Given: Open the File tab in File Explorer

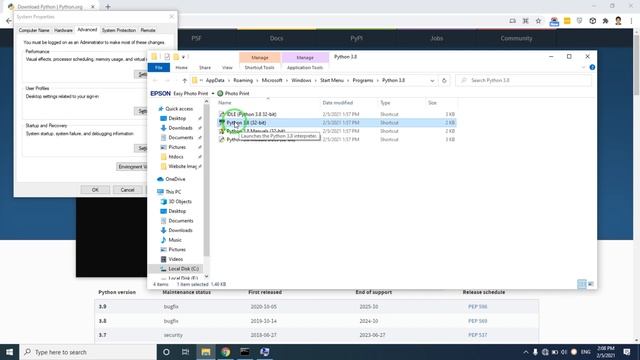Looking at the screenshot, I should point(159,67).
